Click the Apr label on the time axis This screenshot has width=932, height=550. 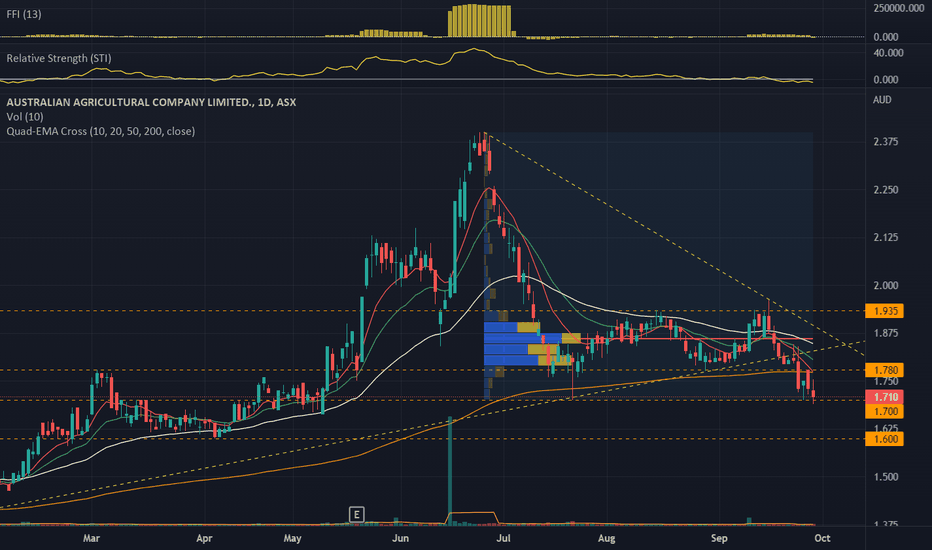[204, 538]
